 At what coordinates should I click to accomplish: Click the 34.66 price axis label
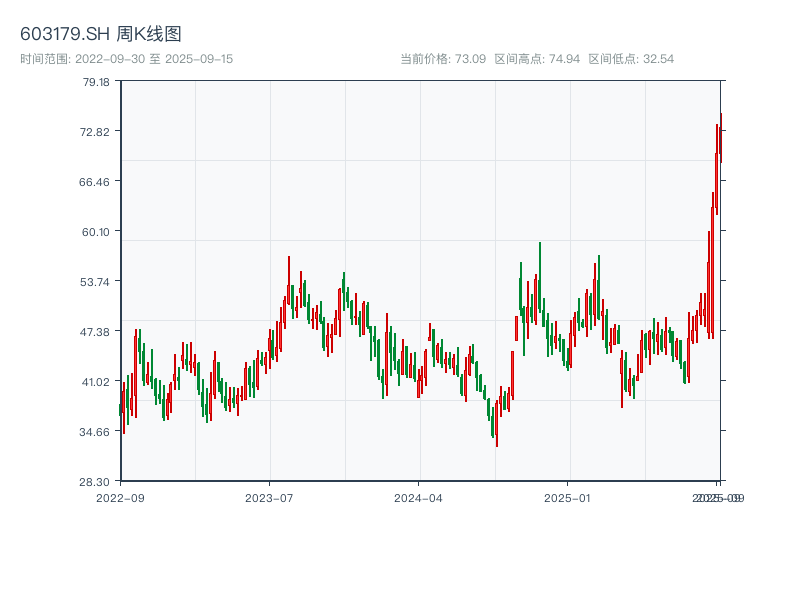pos(96,432)
